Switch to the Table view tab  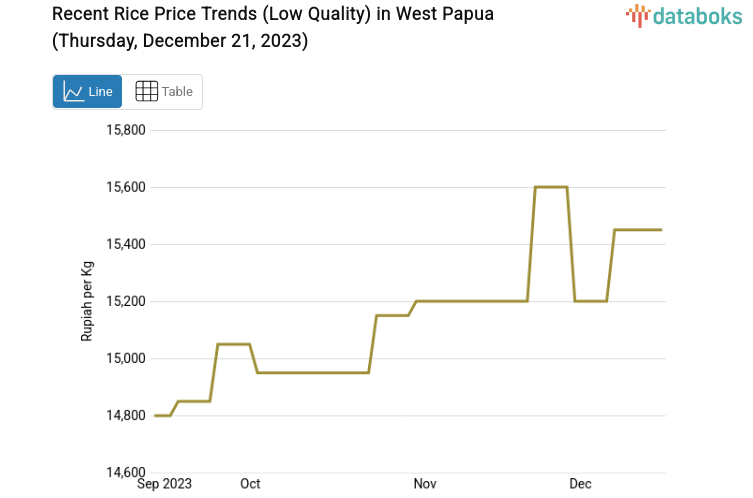(163, 91)
